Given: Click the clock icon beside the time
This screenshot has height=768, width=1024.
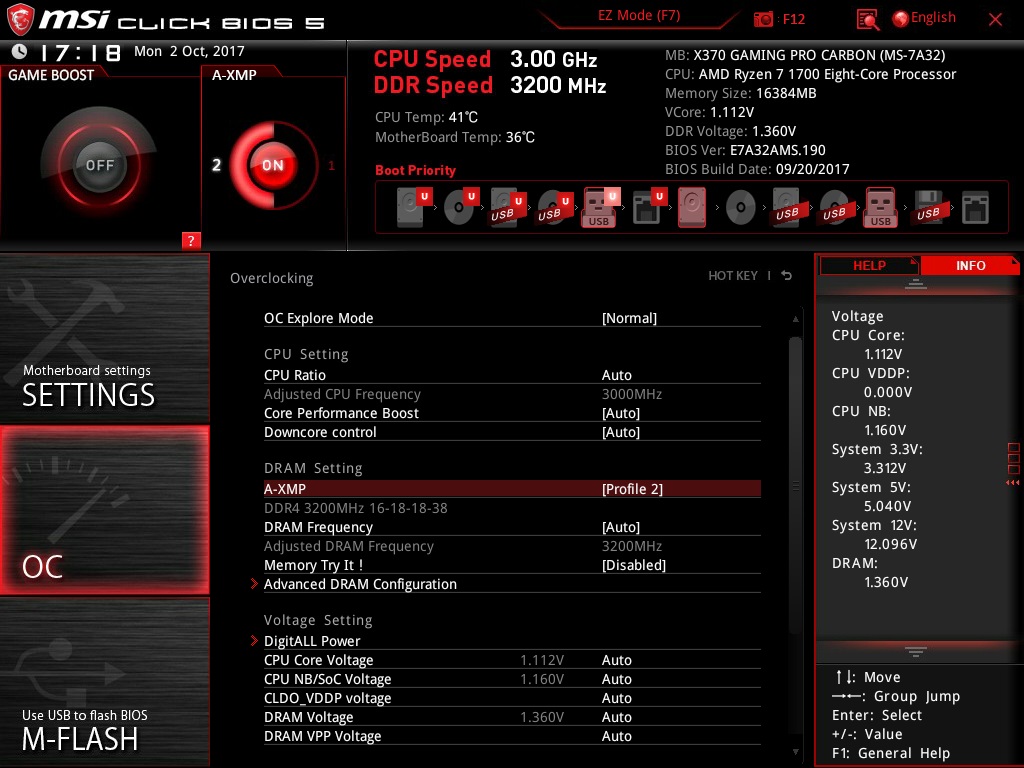Looking at the screenshot, I should pyautogui.click(x=20, y=51).
